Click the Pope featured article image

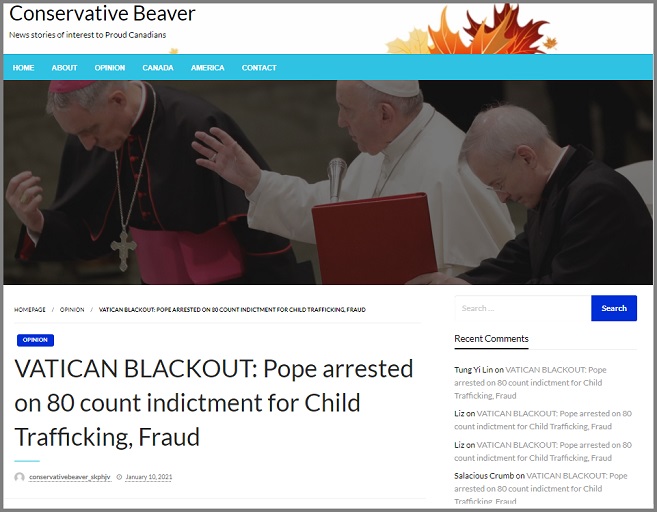328,182
